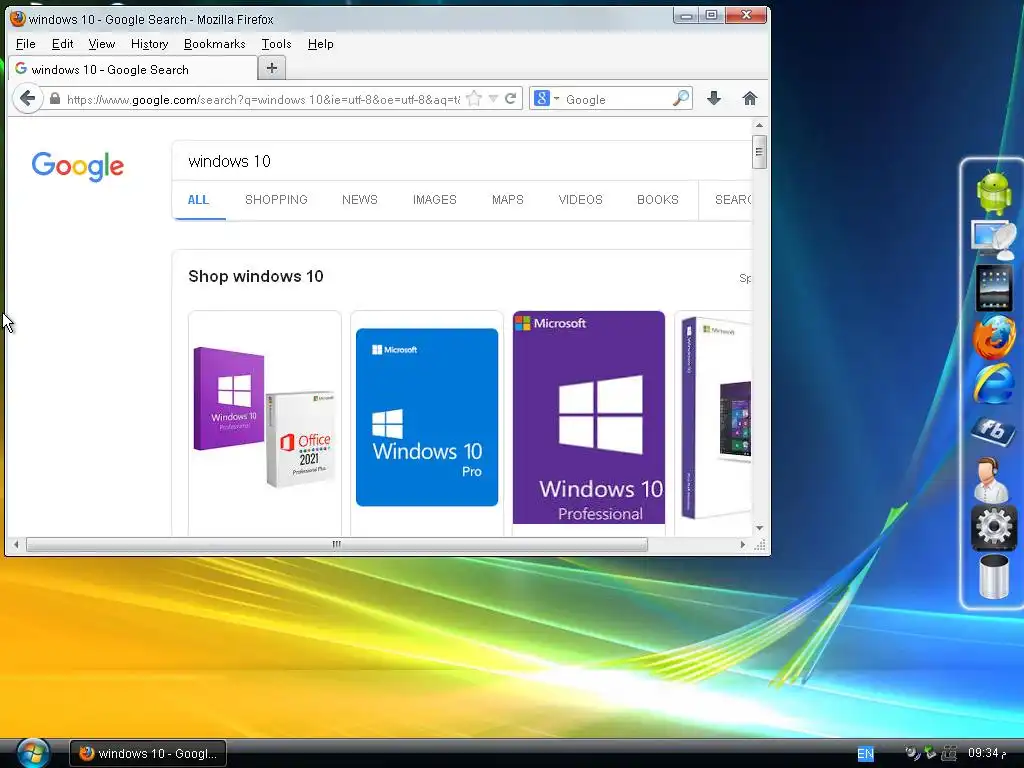Image resolution: width=1024 pixels, height=768 pixels.
Task: Click the Firefox taskbar button 'windows 10 - Googl...'
Action: (148, 753)
